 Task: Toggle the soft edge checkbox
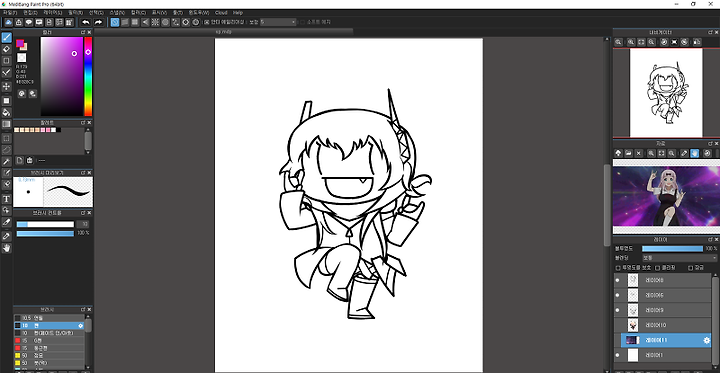click(x=302, y=22)
